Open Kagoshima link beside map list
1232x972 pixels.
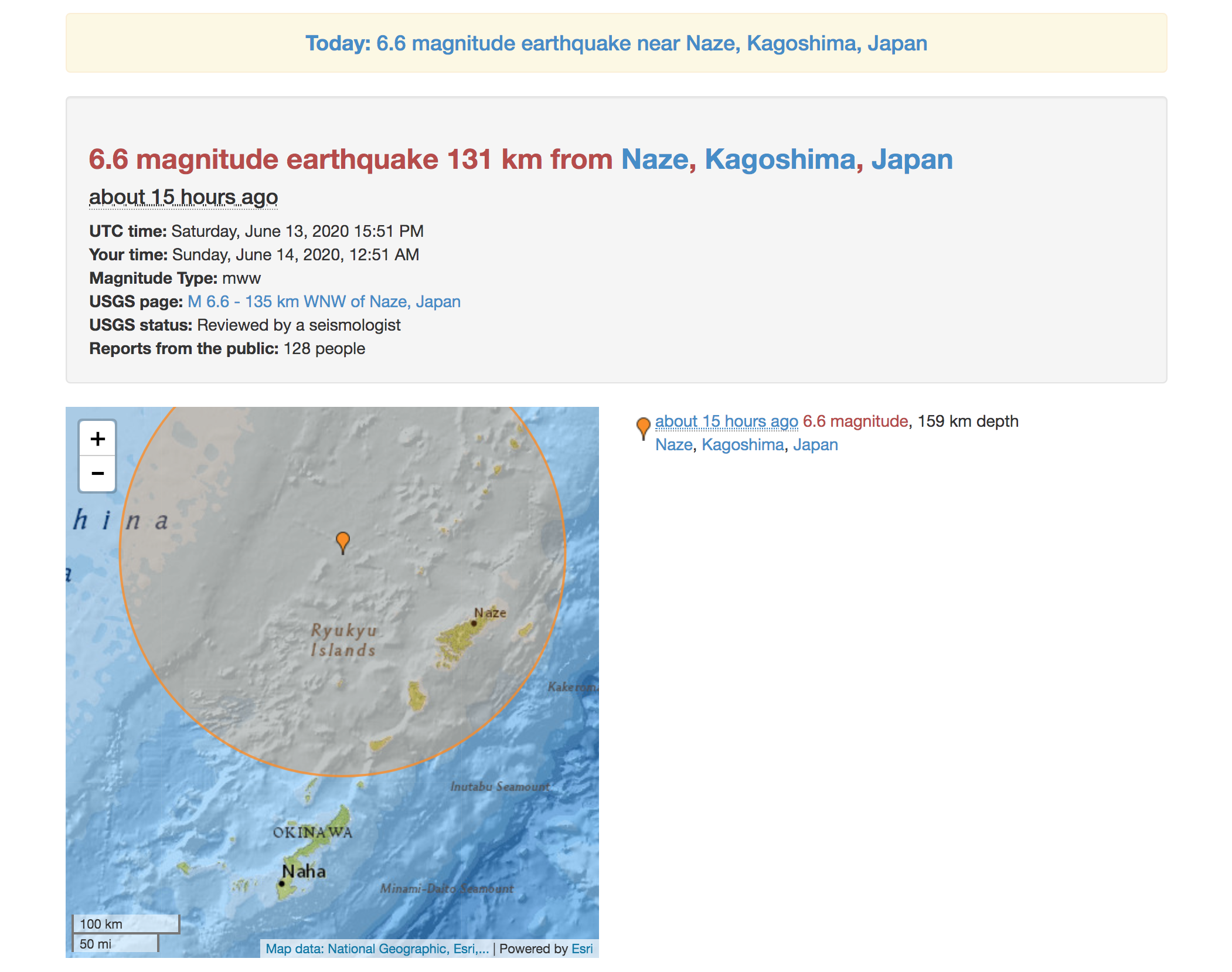pos(742,444)
